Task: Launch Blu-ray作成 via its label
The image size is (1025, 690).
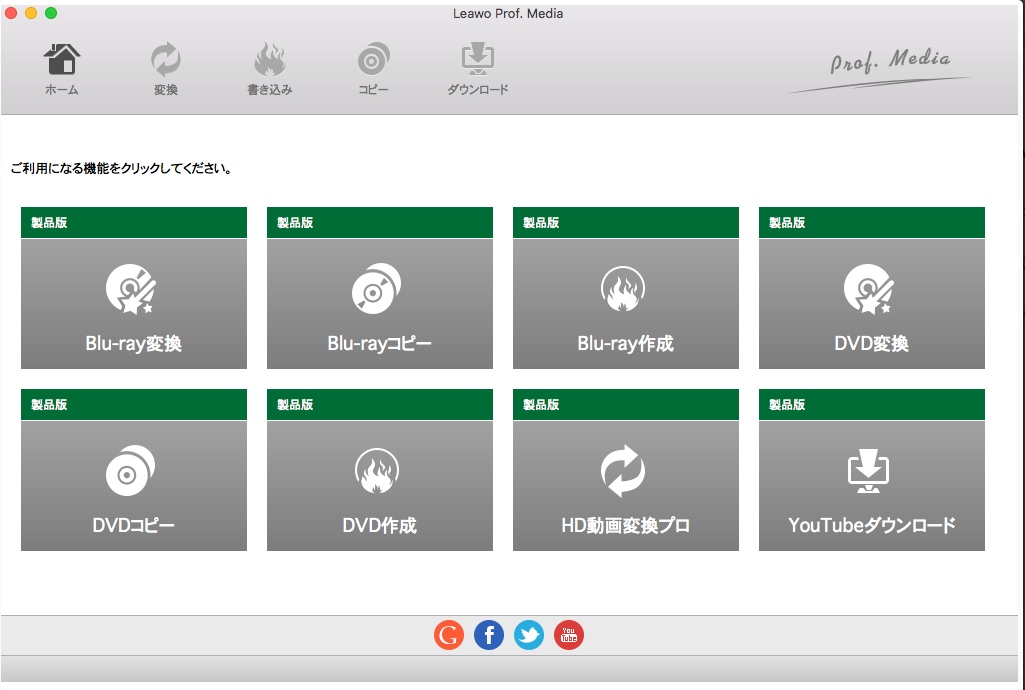Action: pyautogui.click(x=626, y=344)
